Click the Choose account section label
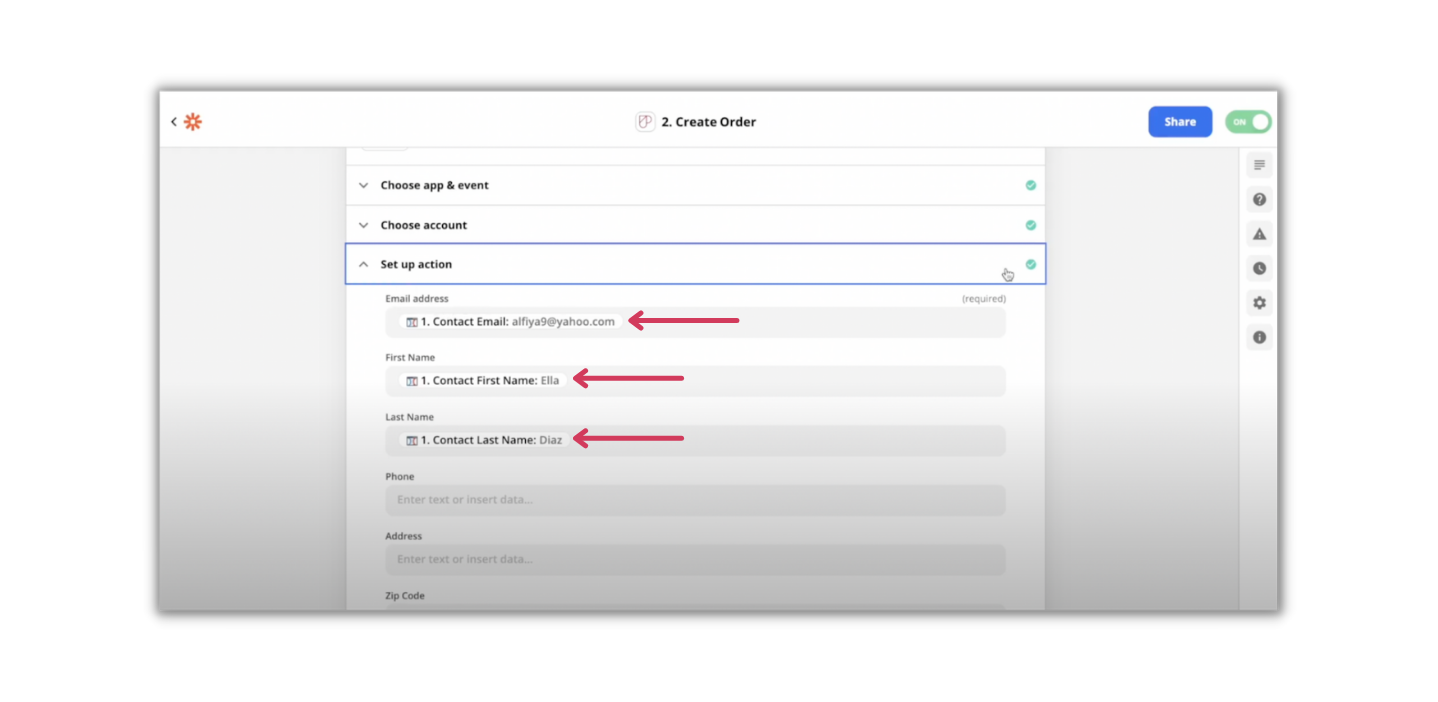 423,225
